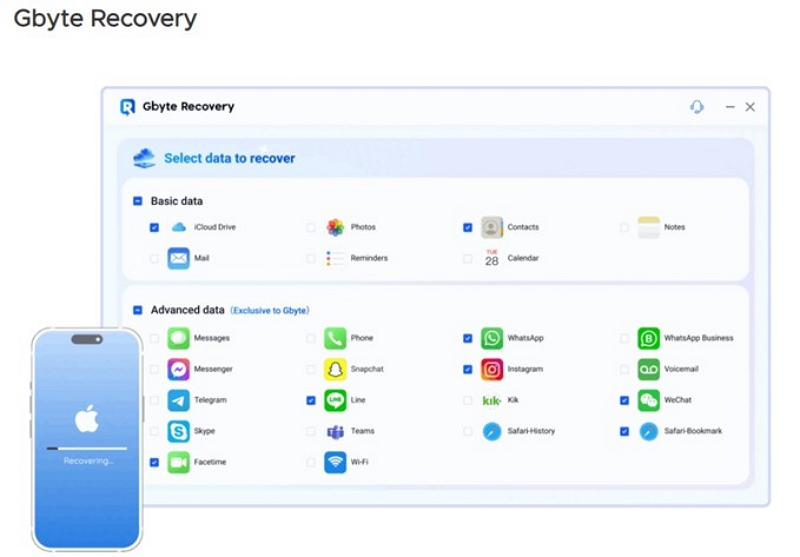Viewport: 800px width, 557px height.
Task: Click the Wi-Fi icon
Action: point(335,462)
